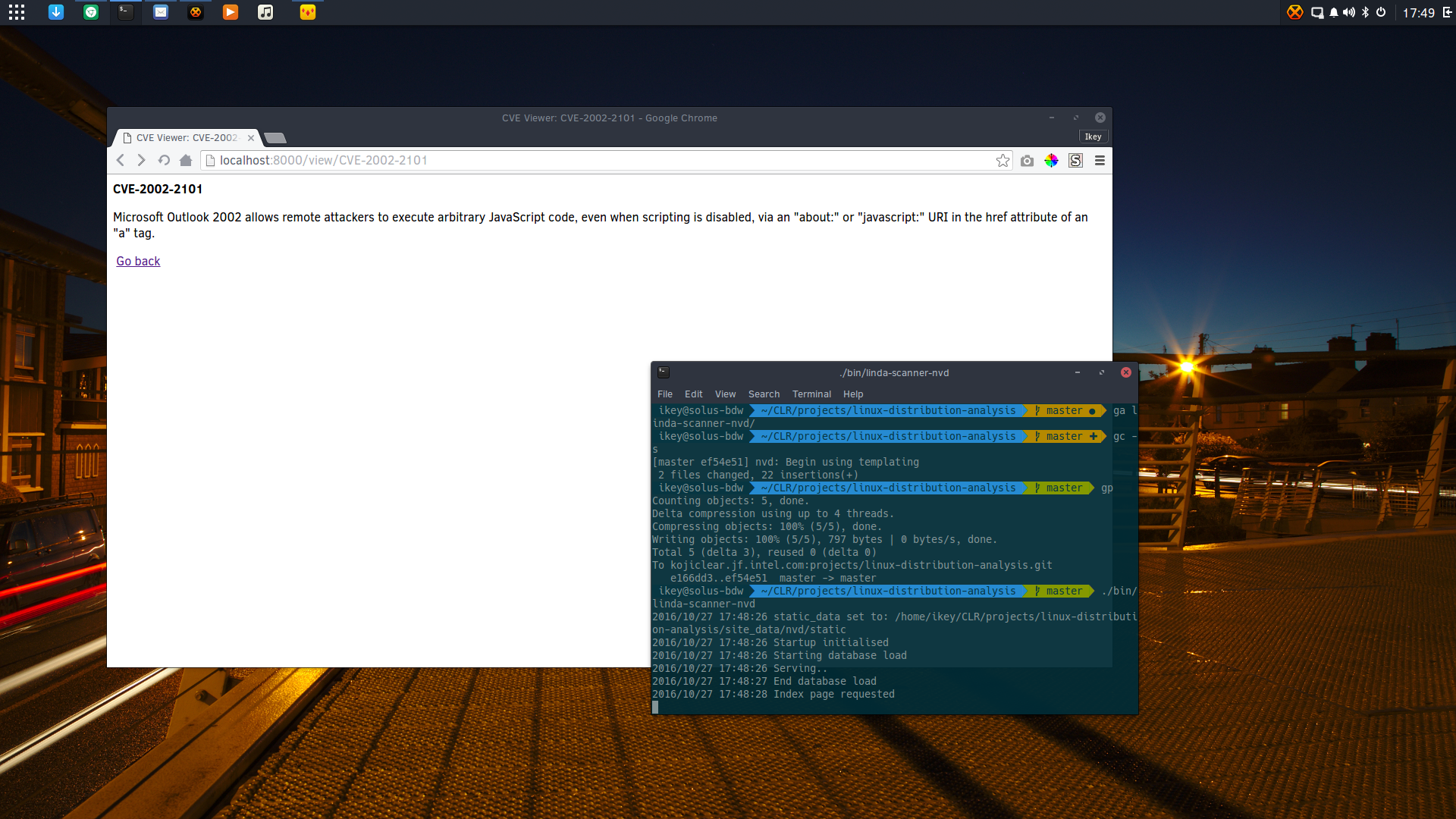Click the CVE-2002-2101 heading
1456x819 pixels.
tap(158, 189)
